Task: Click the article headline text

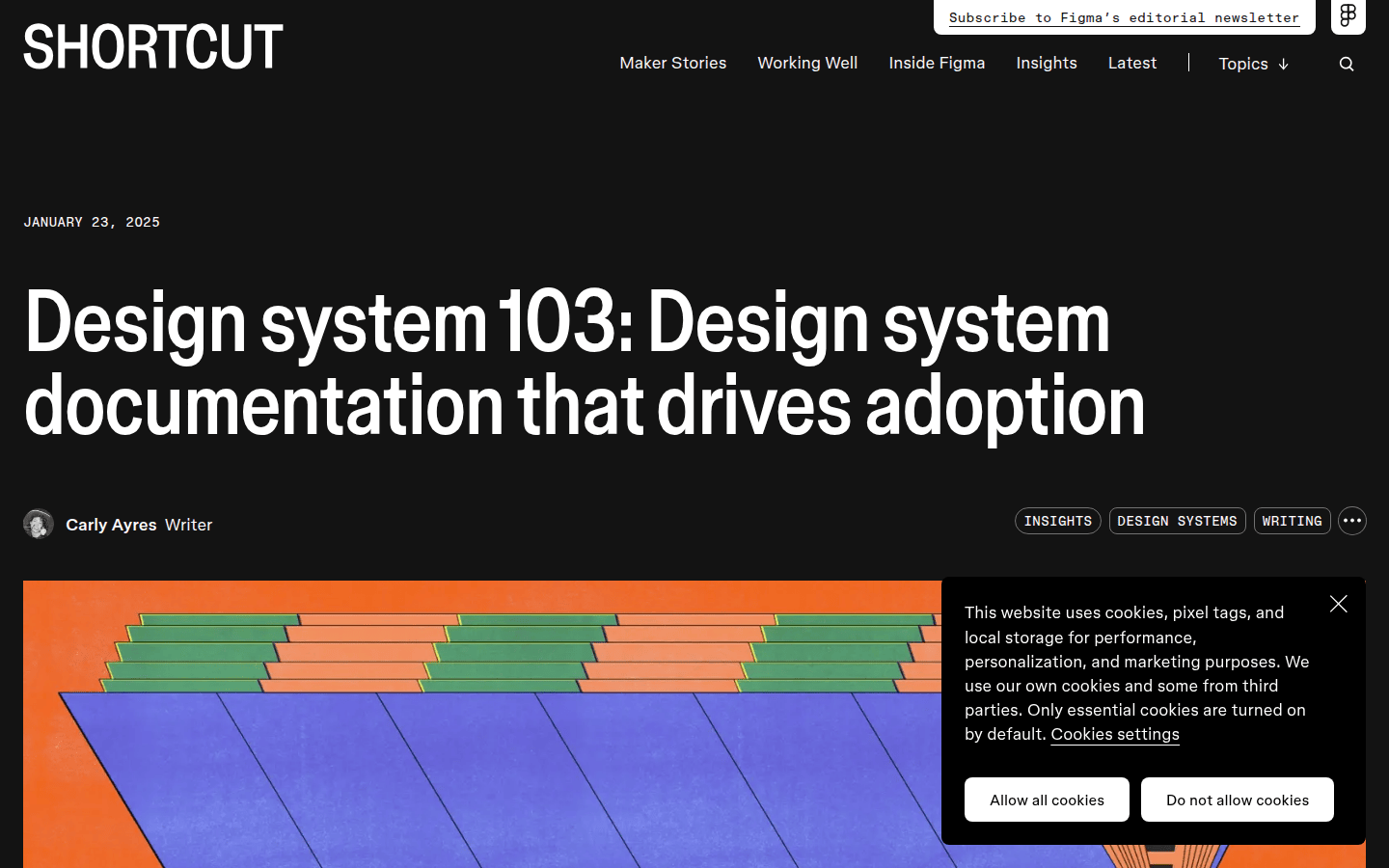Action: pos(585,363)
